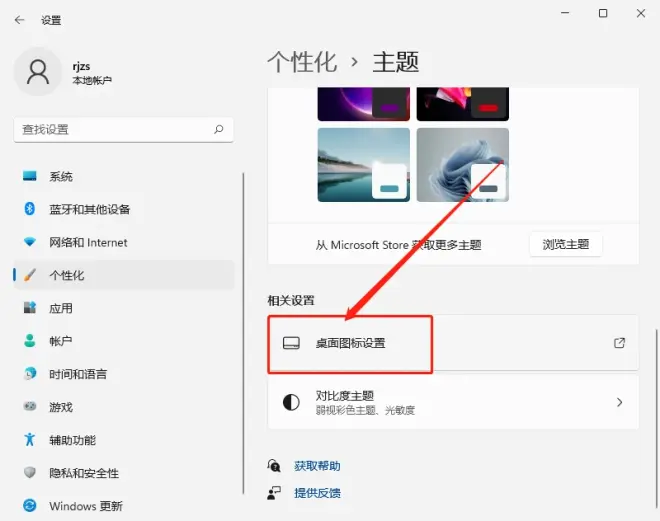Open 应用 settings category

[x=124, y=308]
